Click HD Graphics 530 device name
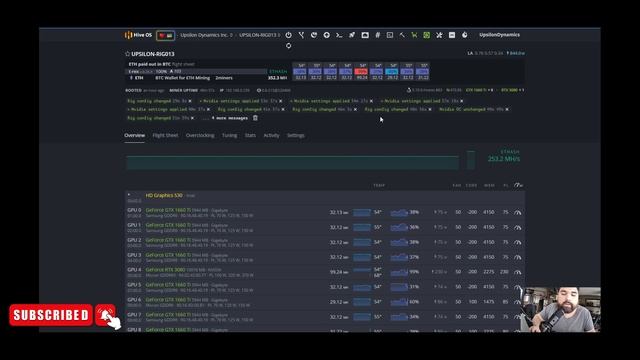This screenshot has width=640, height=360. pyautogui.click(x=164, y=196)
